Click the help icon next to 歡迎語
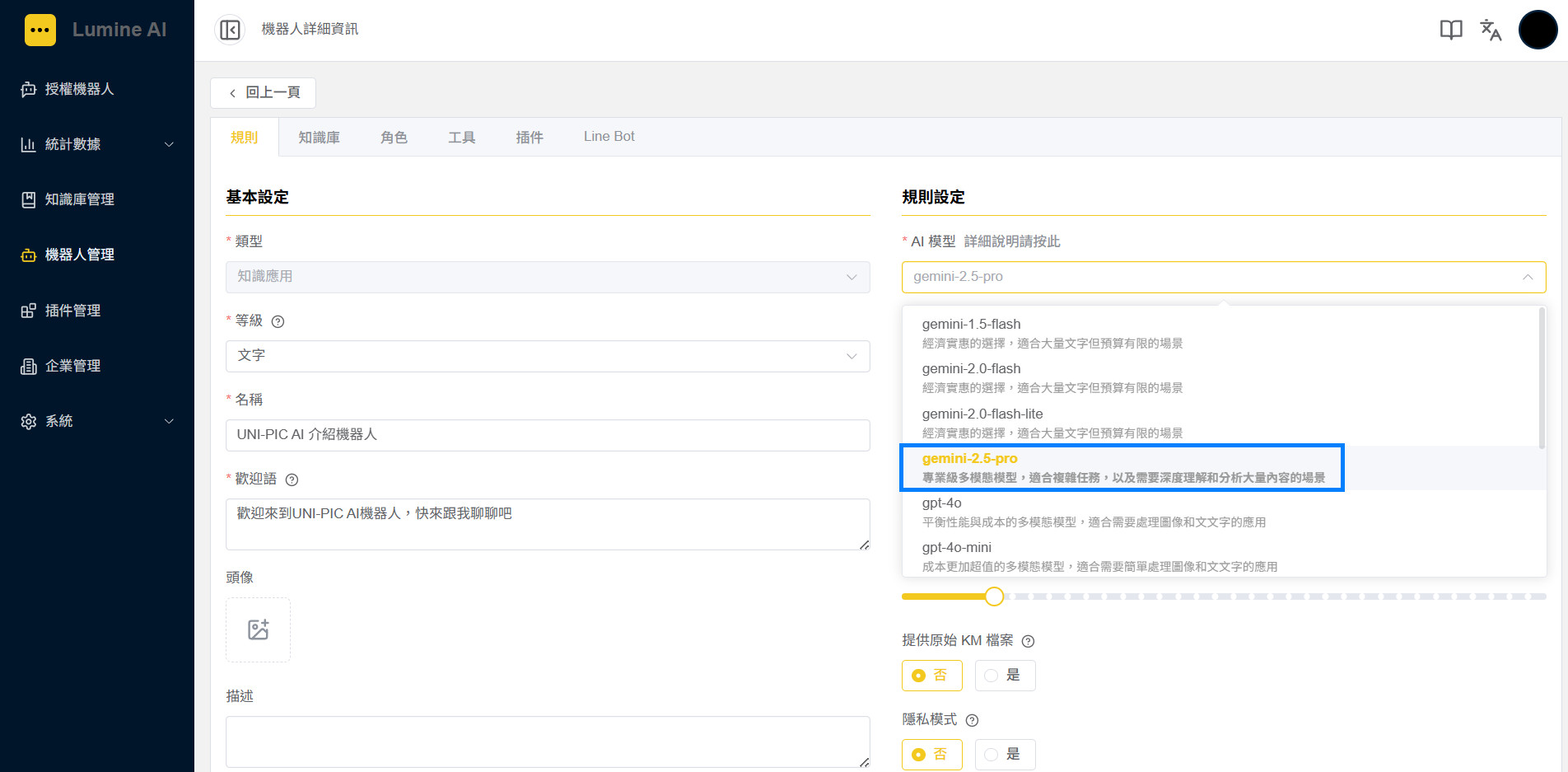 [x=292, y=480]
